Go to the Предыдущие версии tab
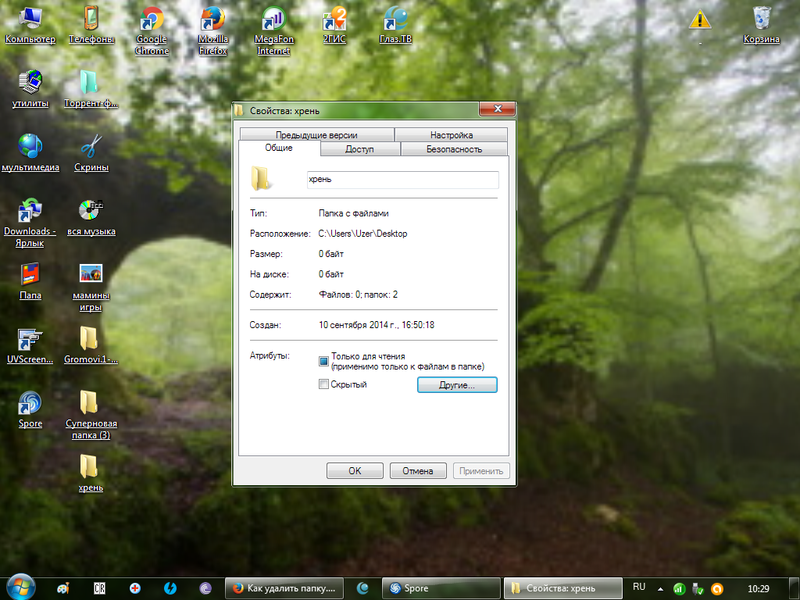This screenshot has width=800, height=600. [x=316, y=135]
